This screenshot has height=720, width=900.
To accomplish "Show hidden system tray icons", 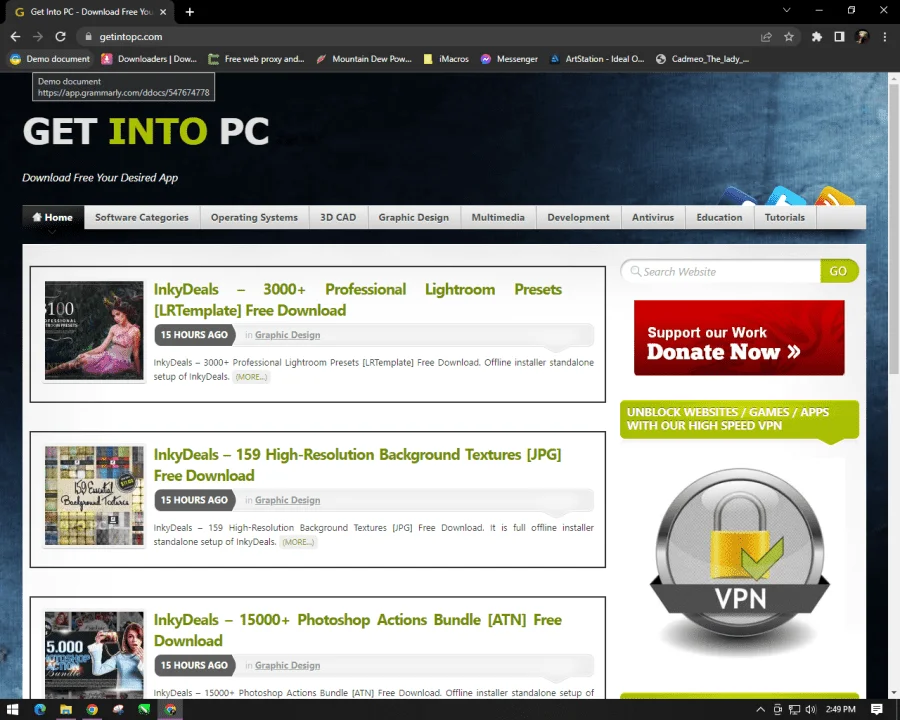I will click(x=761, y=710).
